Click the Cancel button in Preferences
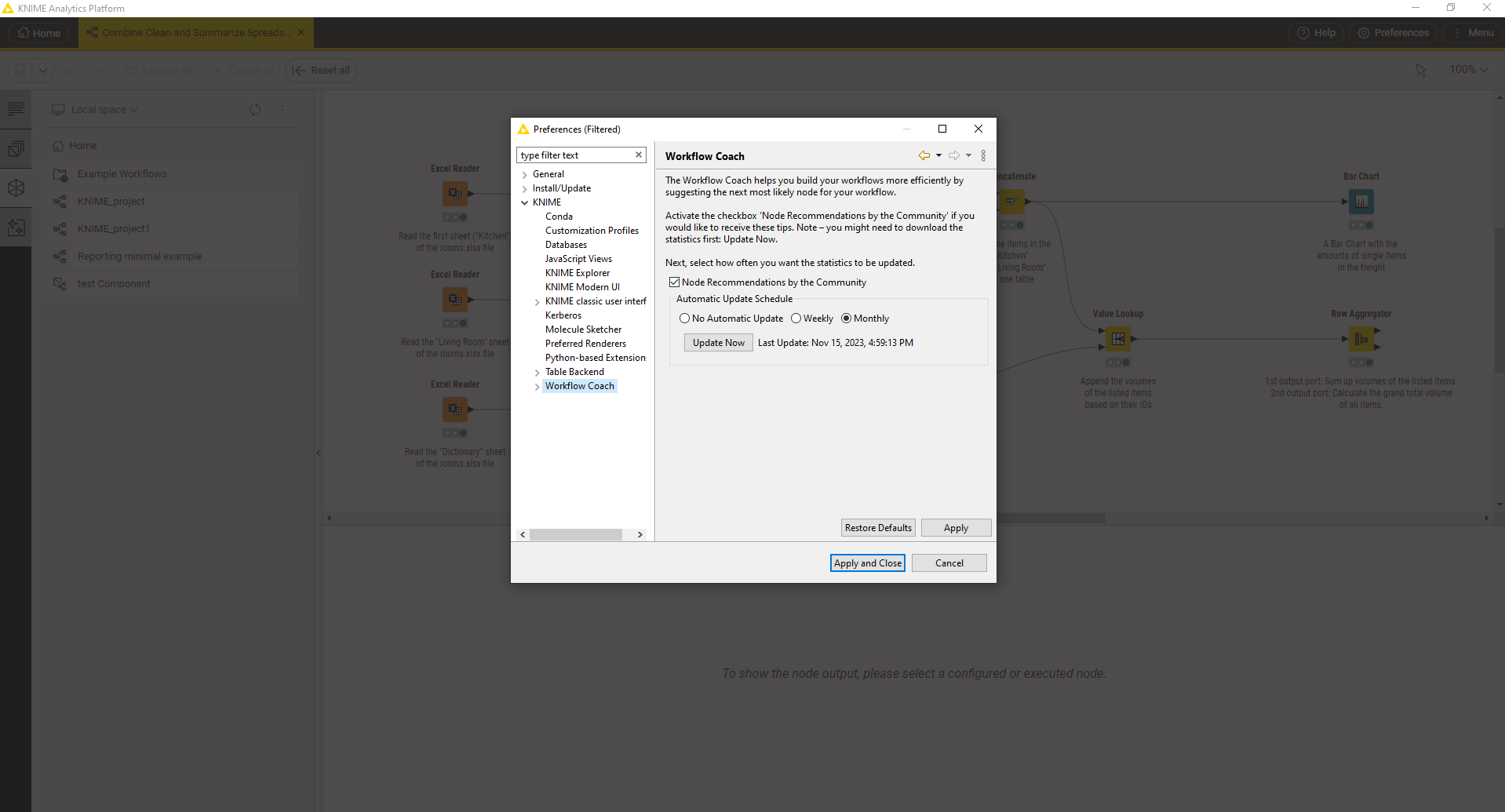This screenshot has height=812, width=1505. coord(949,563)
